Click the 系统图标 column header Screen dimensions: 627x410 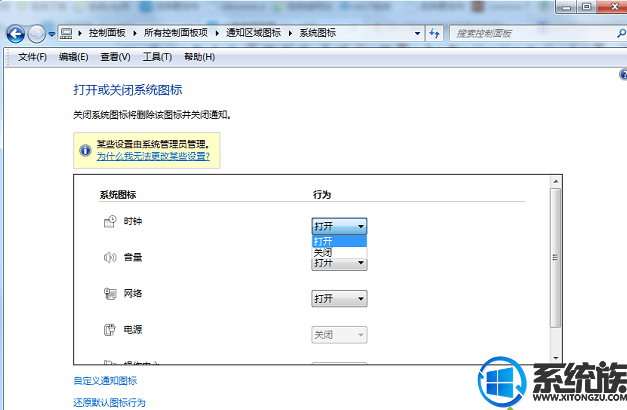point(118,195)
